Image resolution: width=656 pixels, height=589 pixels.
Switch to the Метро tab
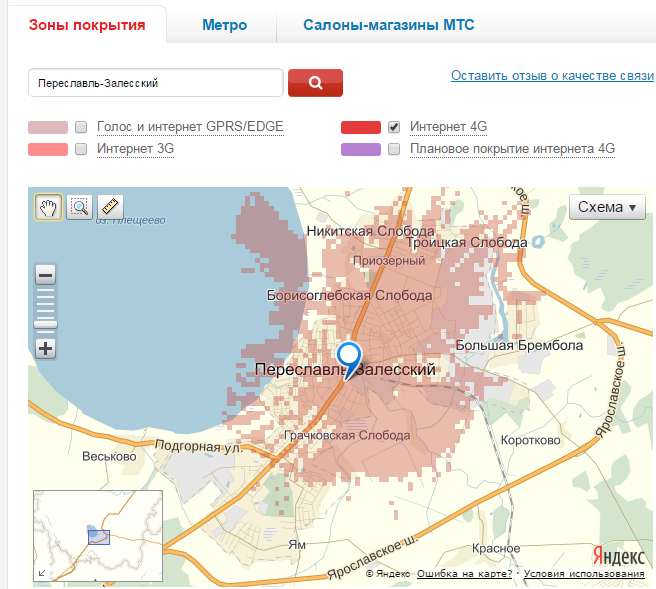point(224,25)
